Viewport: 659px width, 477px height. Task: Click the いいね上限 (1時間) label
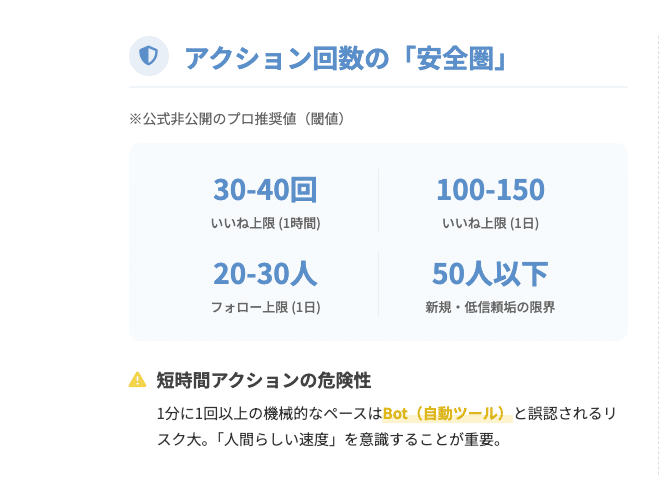pyautogui.click(x=265, y=223)
